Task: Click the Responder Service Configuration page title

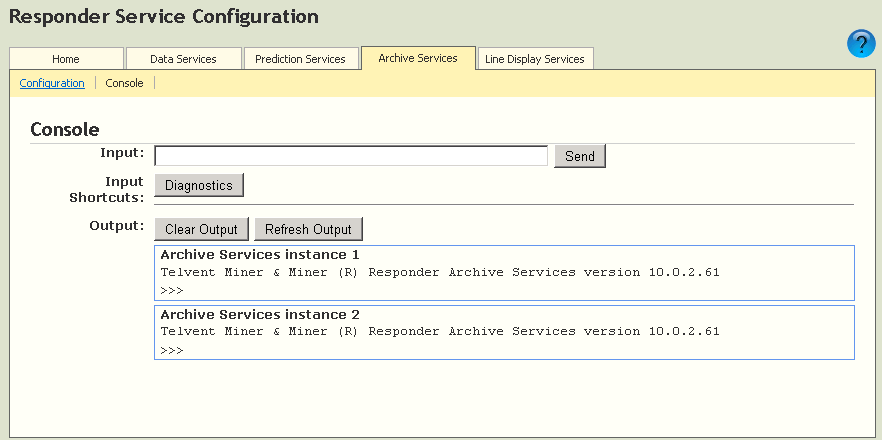Action: tap(164, 17)
